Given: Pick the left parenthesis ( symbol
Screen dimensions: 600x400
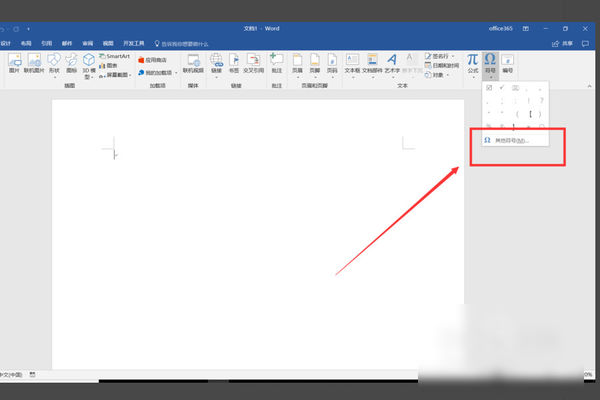Looking at the screenshot, I should point(517,114).
